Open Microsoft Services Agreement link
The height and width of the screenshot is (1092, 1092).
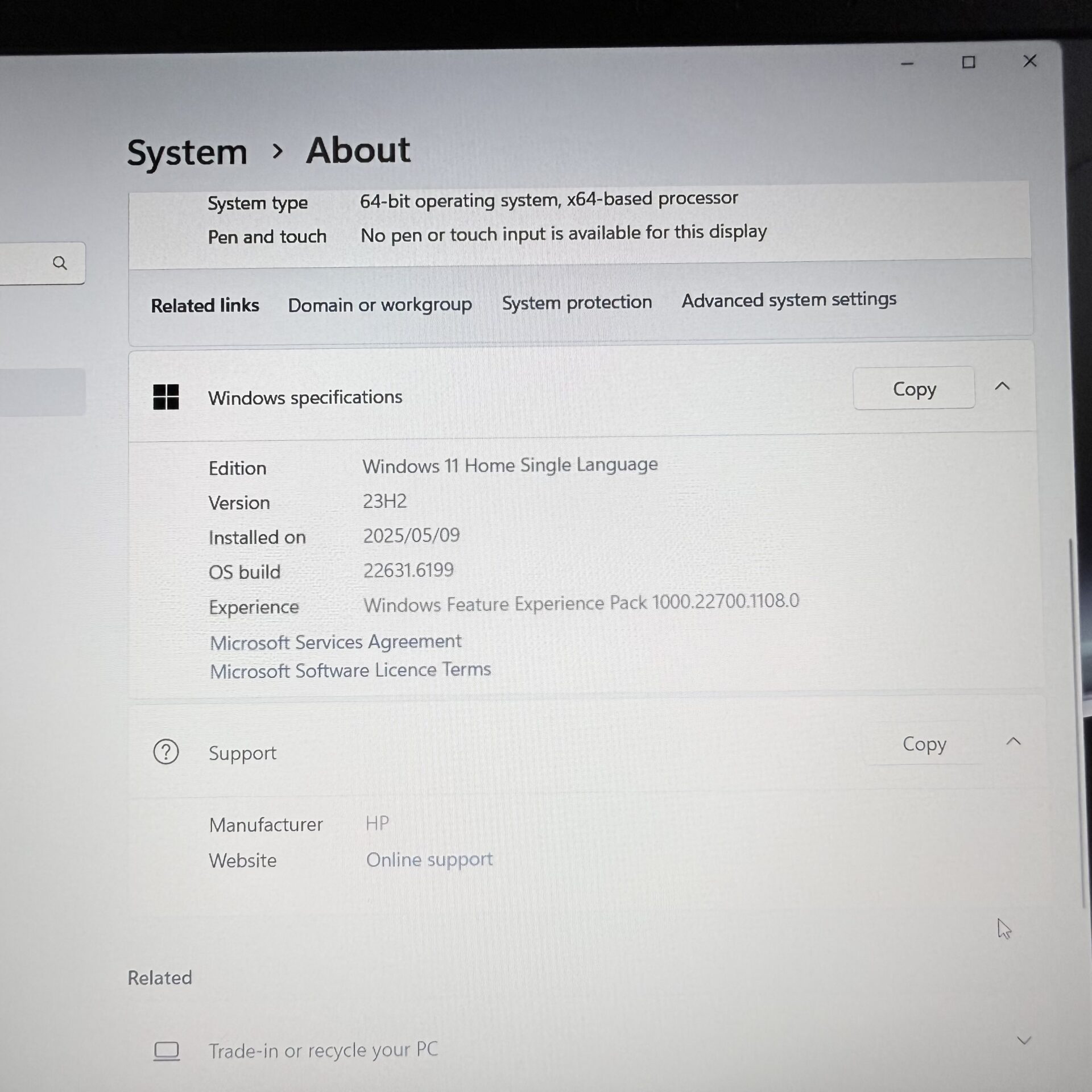pos(336,642)
